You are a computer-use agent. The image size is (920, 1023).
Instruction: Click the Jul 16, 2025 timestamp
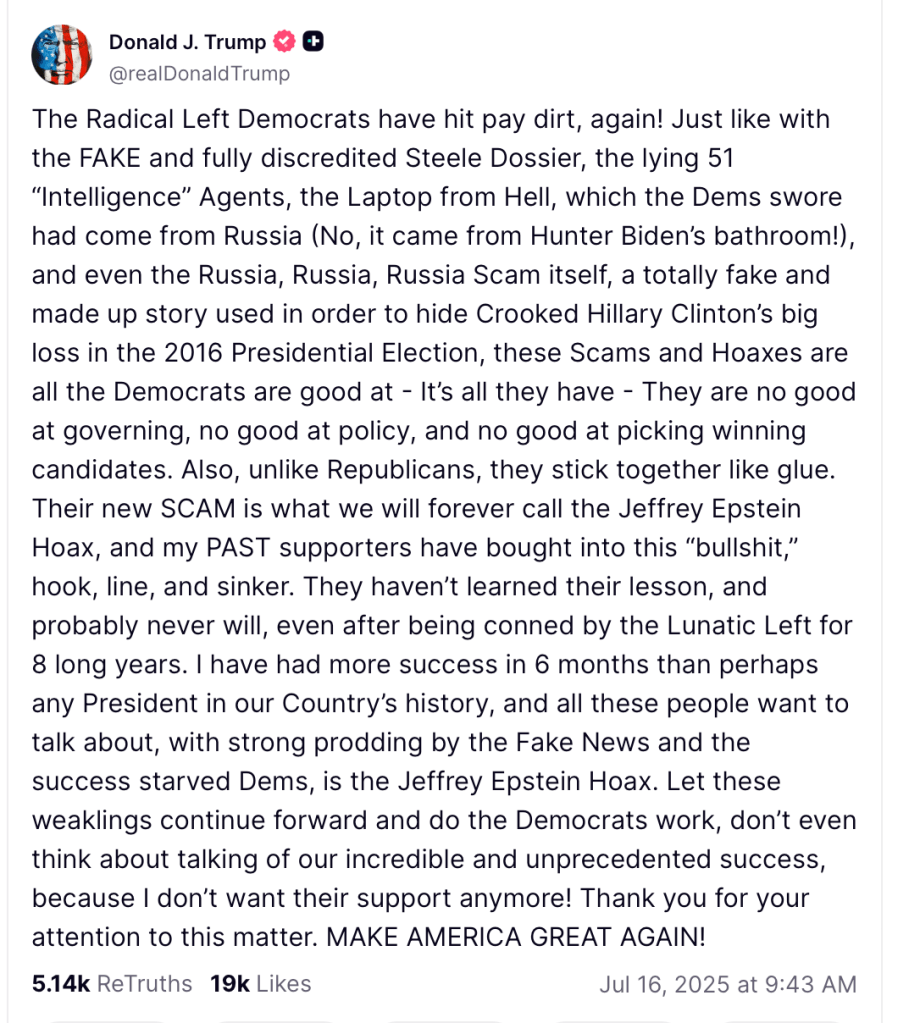click(x=727, y=983)
